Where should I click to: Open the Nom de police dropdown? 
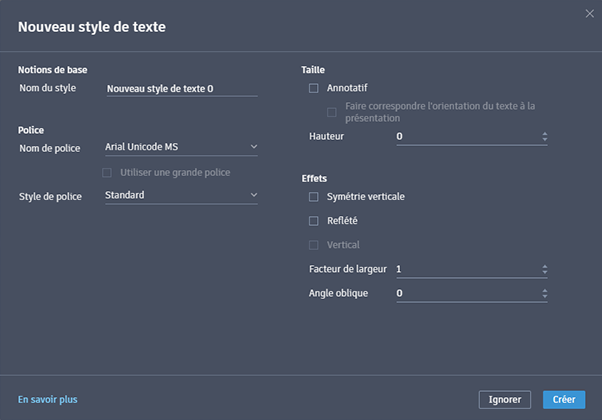[181, 147]
